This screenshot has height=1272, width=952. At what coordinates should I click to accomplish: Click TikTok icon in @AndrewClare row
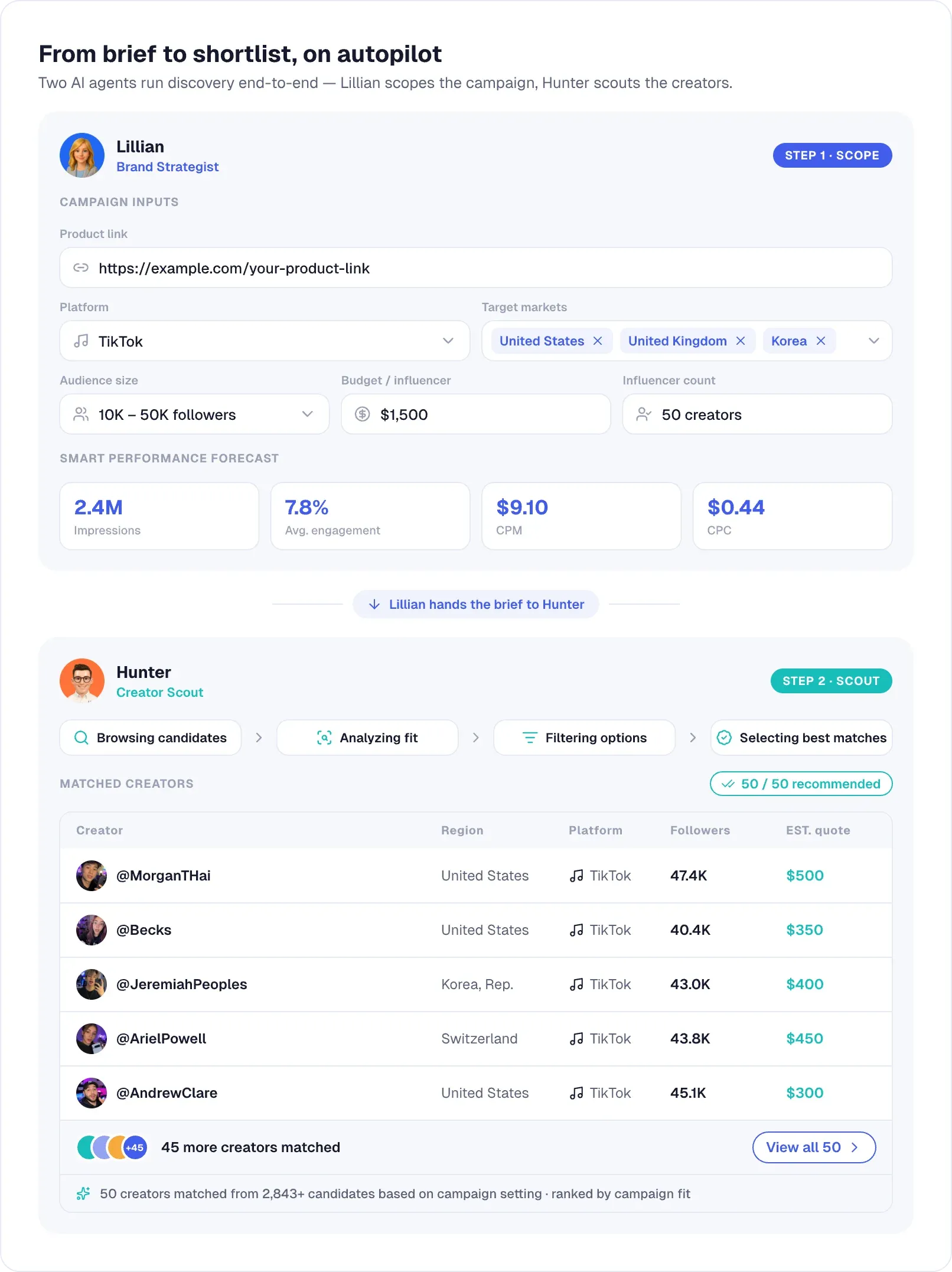tap(576, 1093)
